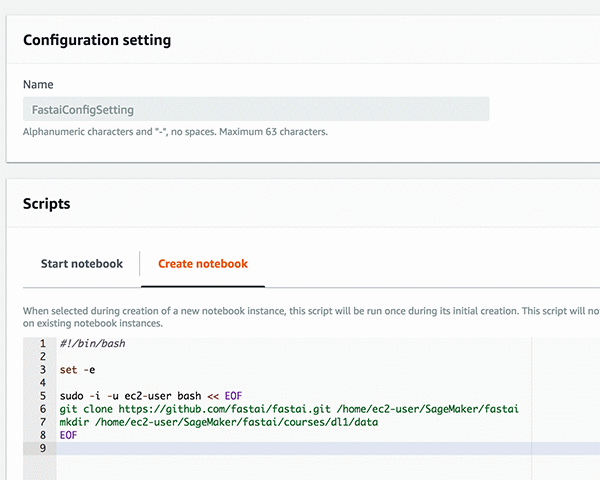Click the Configuration setting heading

[97, 41]
